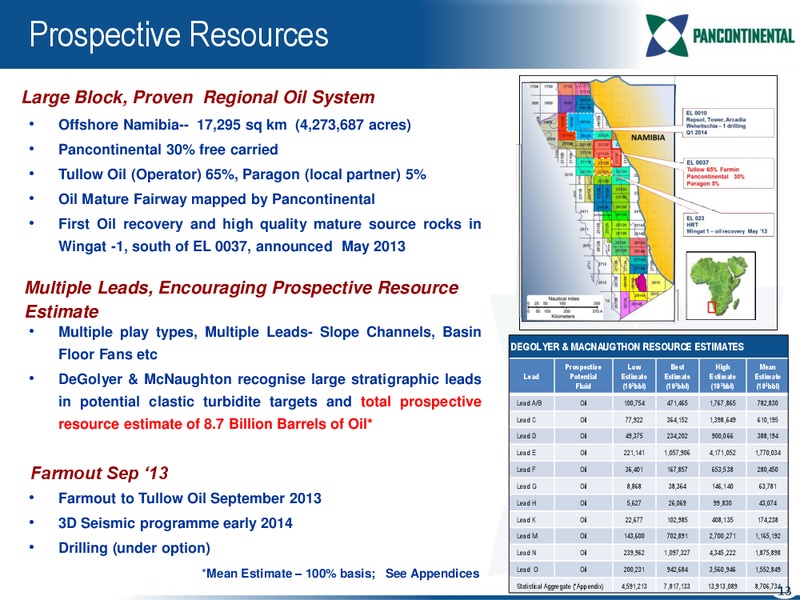
Task: Click the 'Best Estimate' column header
Action: 677,376
